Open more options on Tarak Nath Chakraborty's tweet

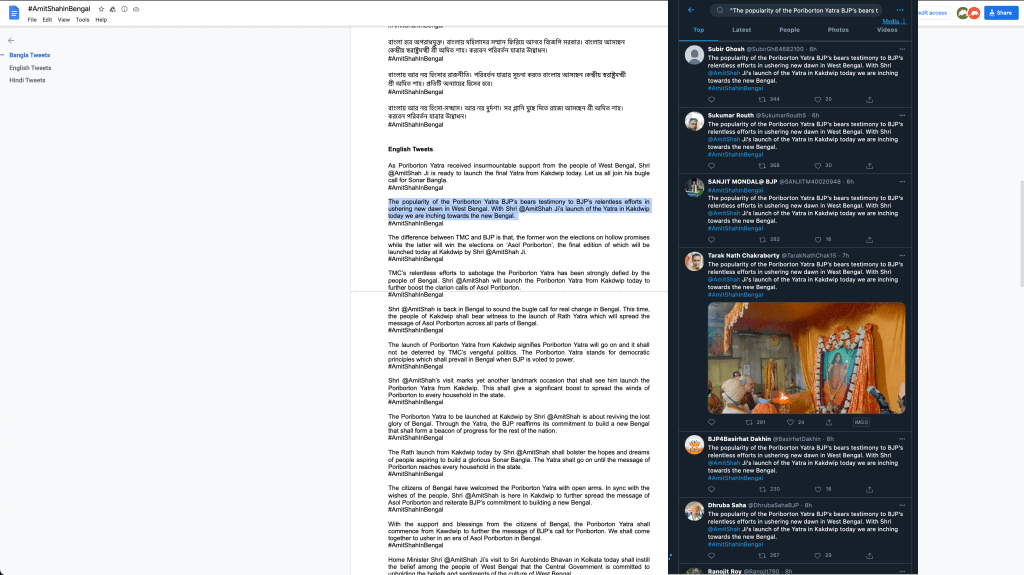click(x=902, y=255)
